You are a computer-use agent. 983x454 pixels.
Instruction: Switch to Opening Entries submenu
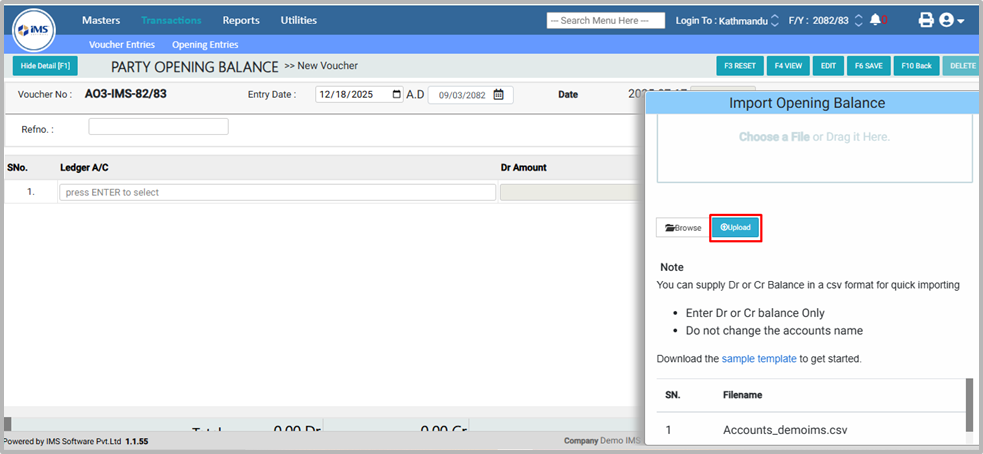pos(205,45)
